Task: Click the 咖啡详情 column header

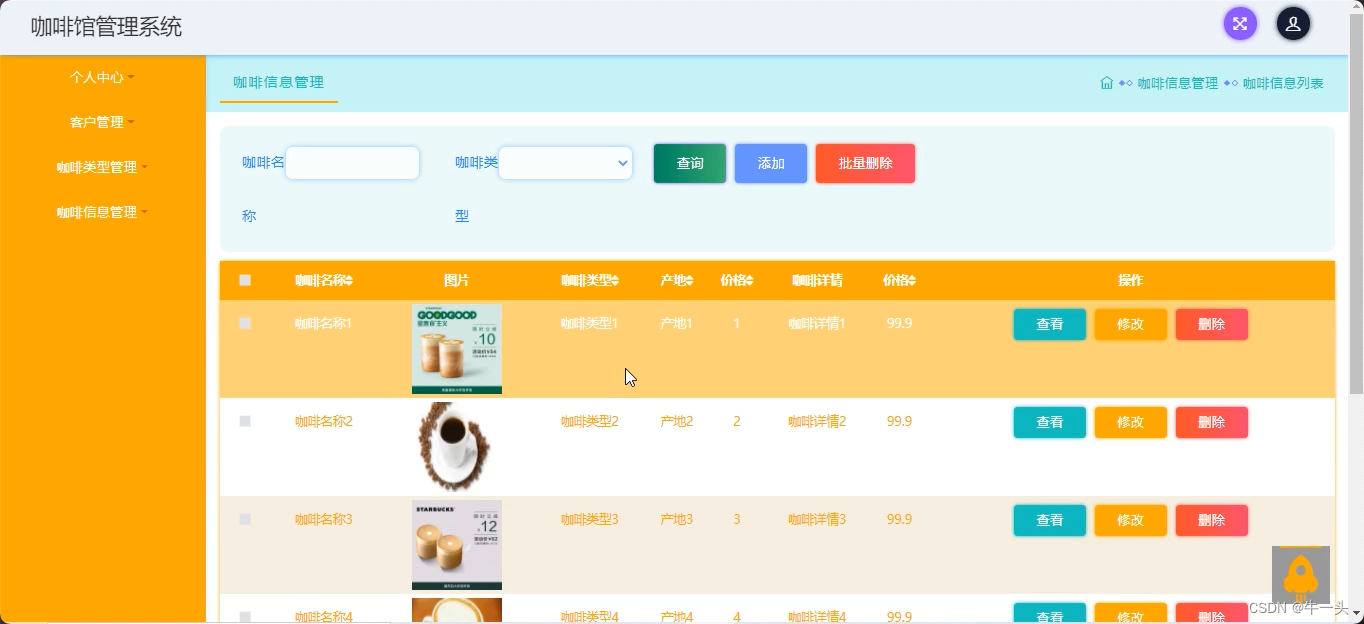Action: (817, 281)
